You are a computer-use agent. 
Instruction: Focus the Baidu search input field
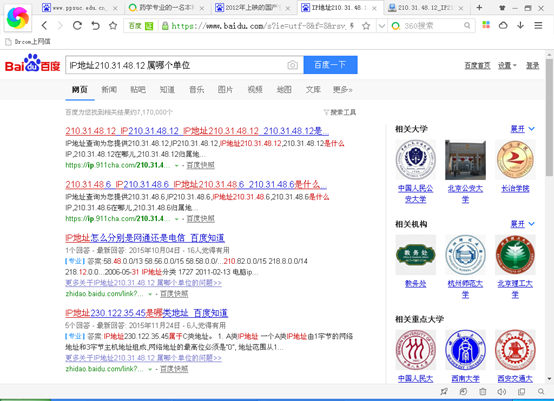tap(177, 65)
